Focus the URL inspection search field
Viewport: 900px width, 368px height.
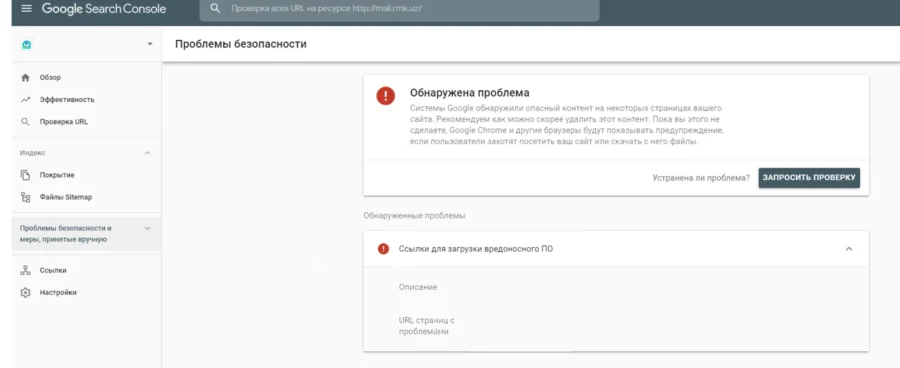(x=399, y=9)
